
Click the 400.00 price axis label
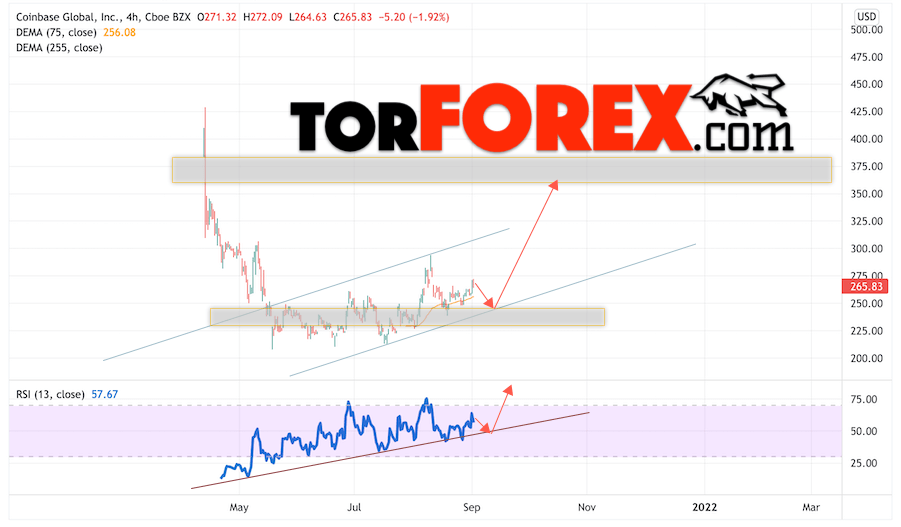867,139
